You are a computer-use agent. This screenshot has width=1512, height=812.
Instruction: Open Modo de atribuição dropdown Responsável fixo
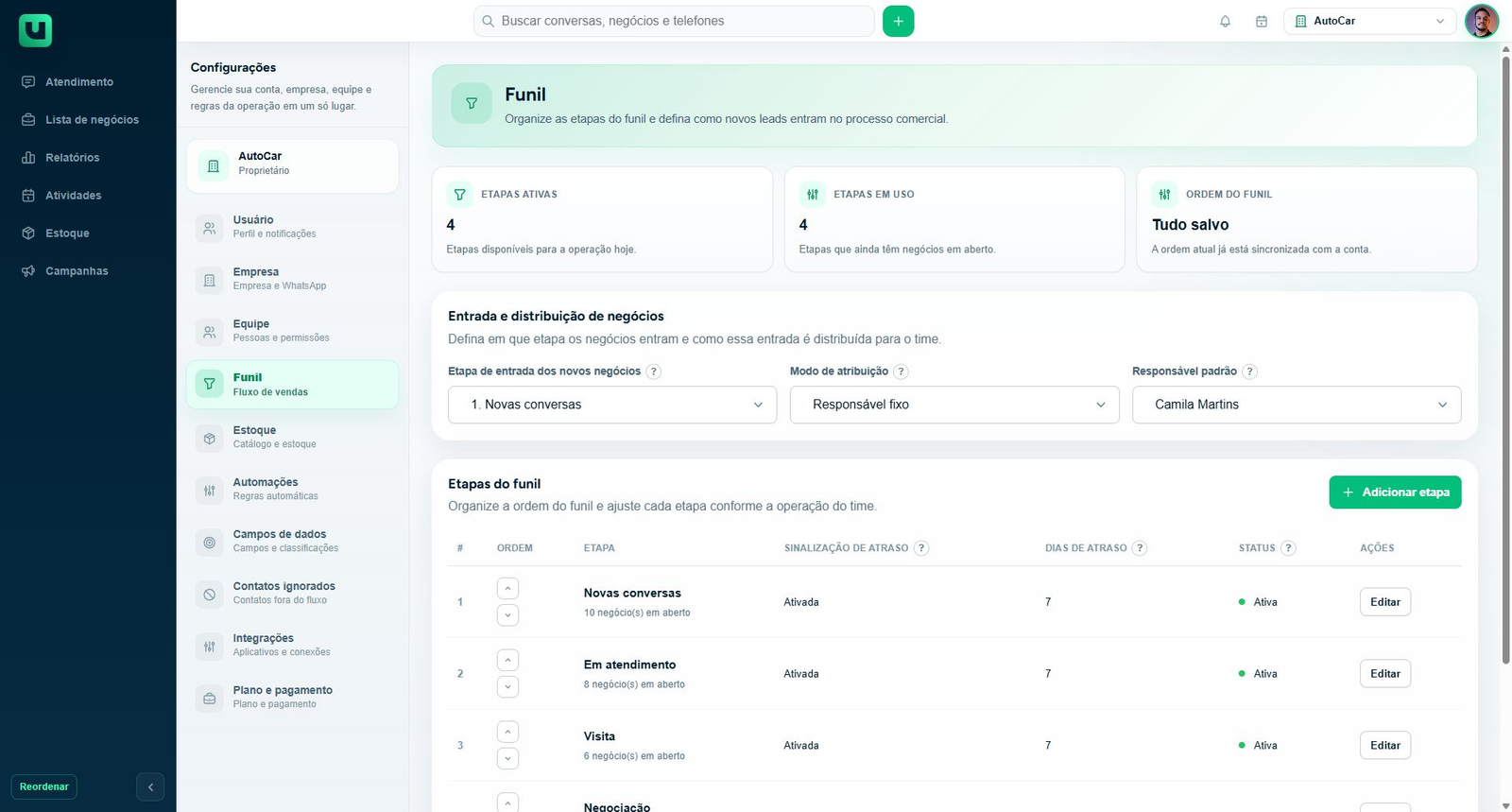[x=954, y=405]
